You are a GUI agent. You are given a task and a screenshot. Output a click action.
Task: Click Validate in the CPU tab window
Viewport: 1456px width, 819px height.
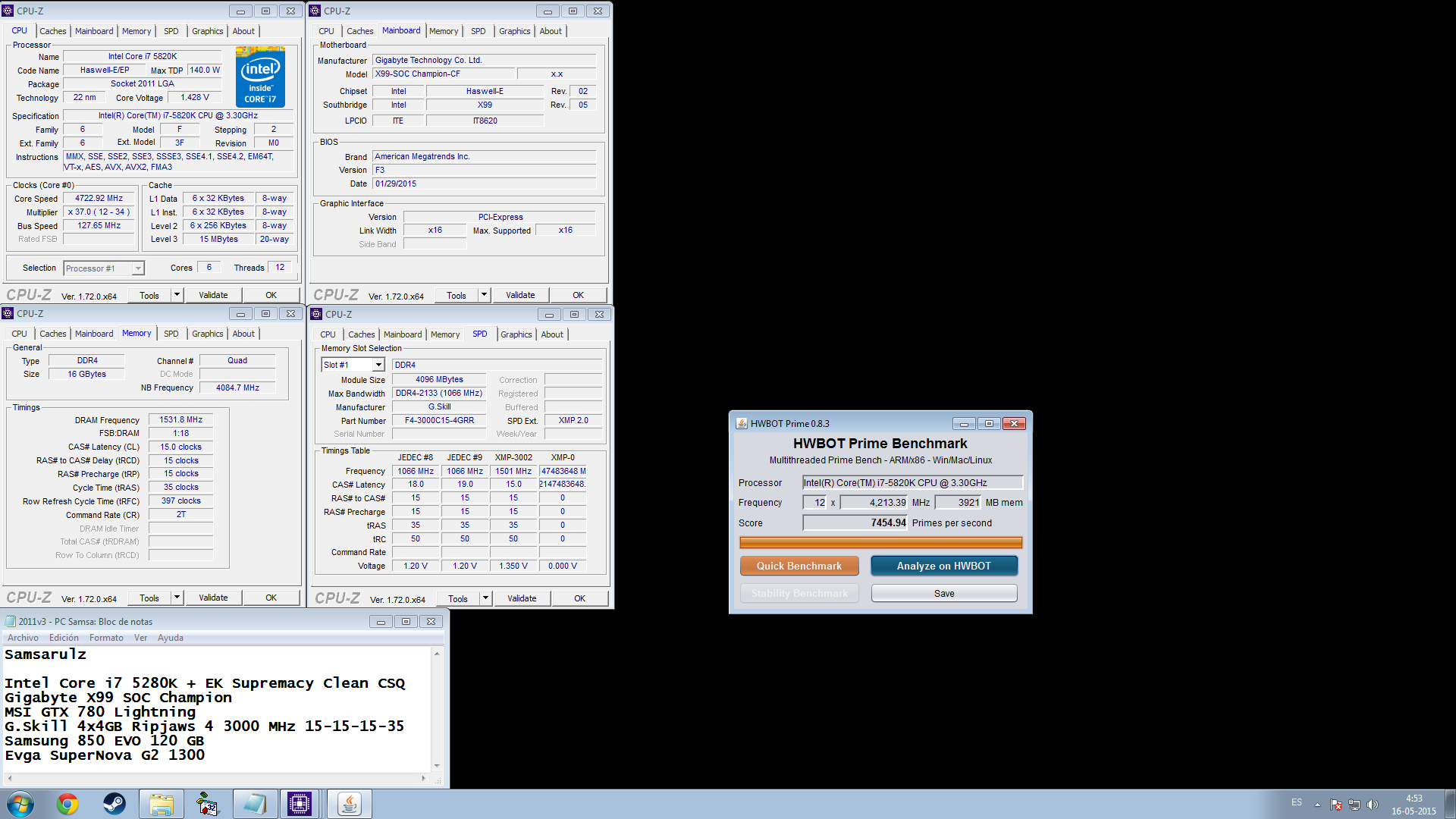click(x=213, y=295)
